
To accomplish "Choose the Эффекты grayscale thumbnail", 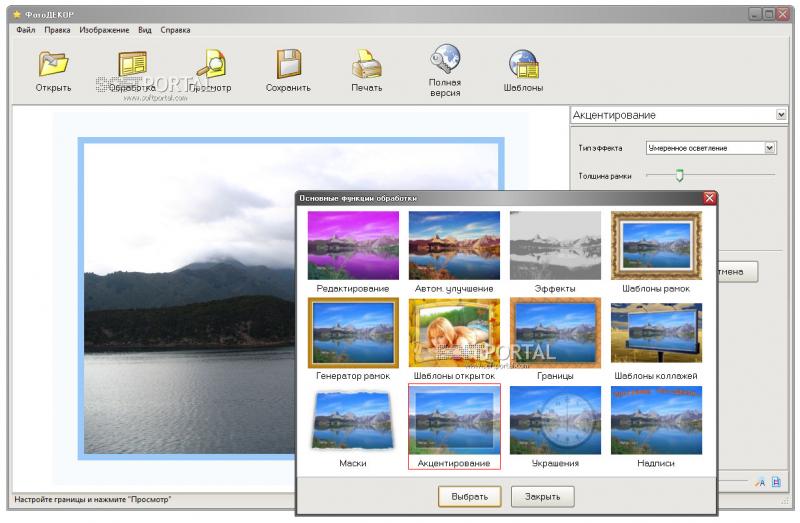I will pos(555,245).
